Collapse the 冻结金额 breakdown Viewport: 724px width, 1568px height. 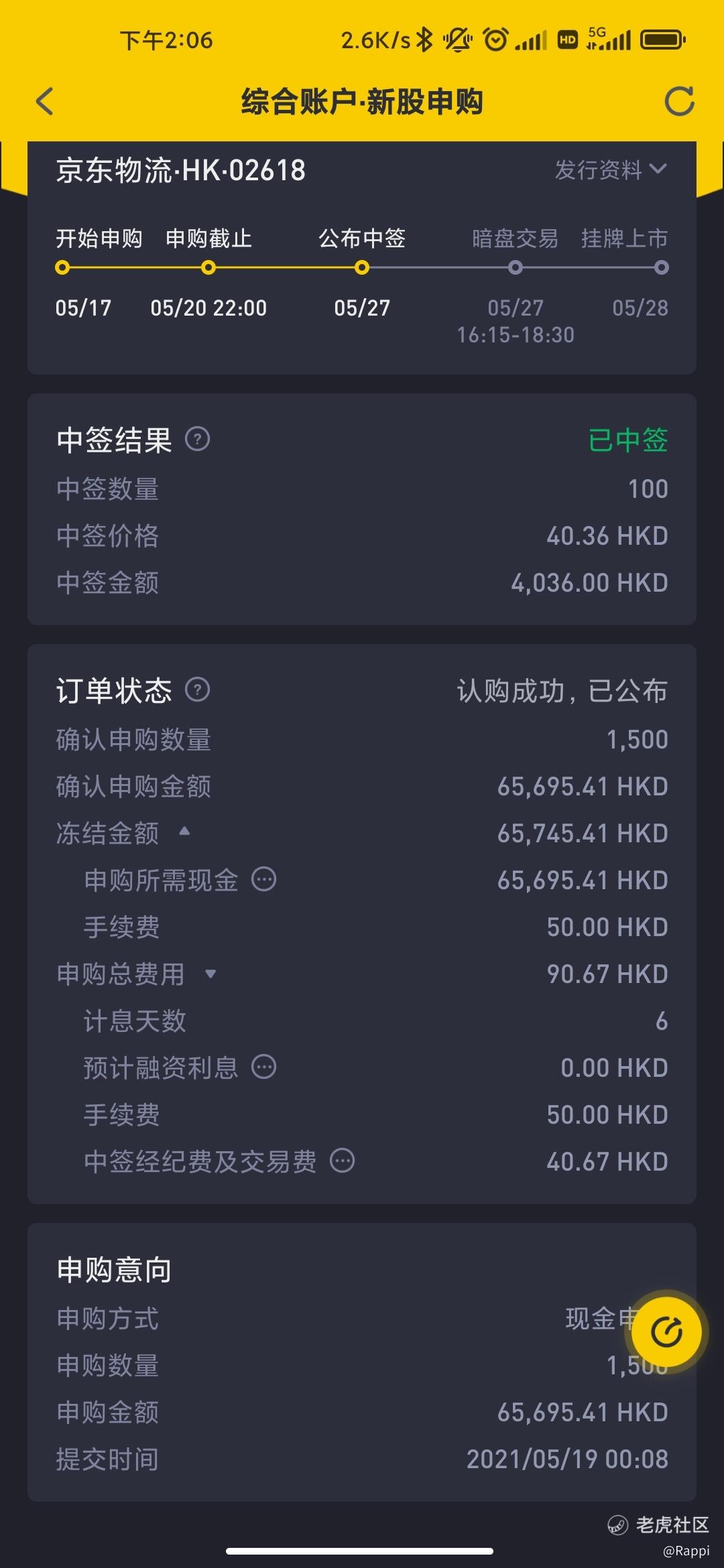(184, 832)
